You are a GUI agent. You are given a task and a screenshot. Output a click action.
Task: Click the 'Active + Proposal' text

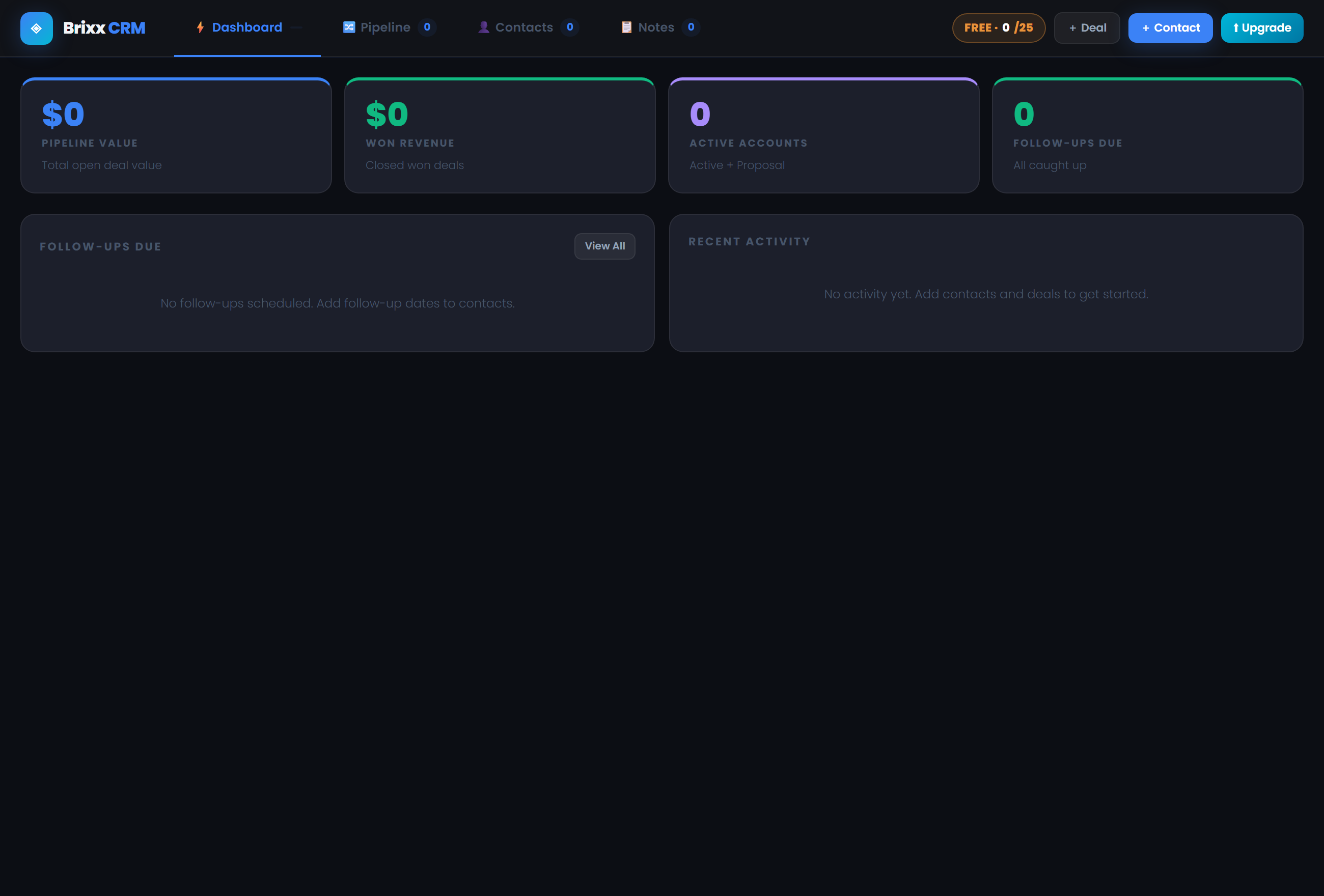tap(737, 165)
